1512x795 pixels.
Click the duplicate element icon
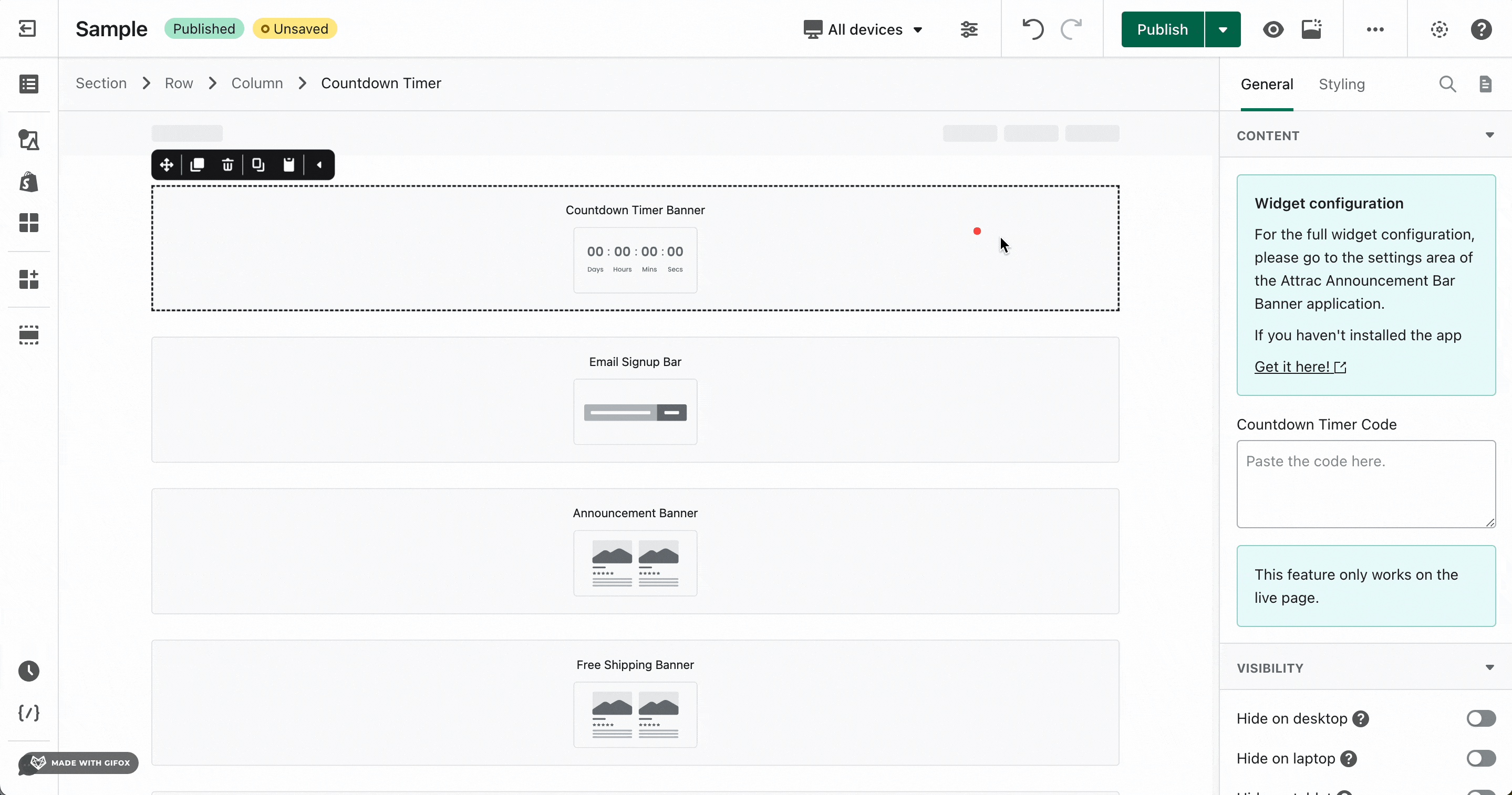pos(197,165)
